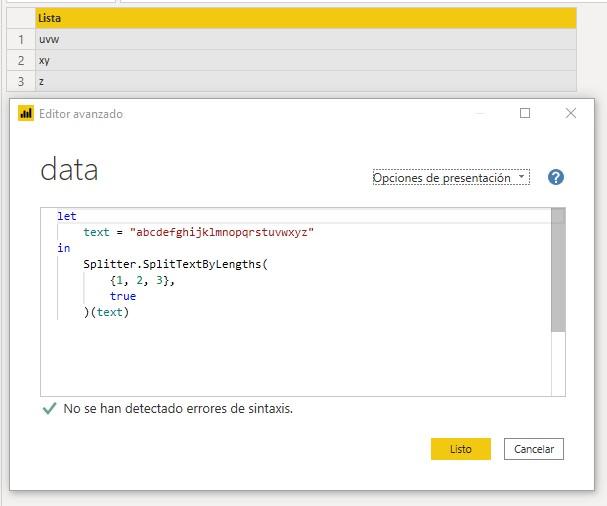Open the Opciones de presentación dropdown
The height and width of the screenshot is (506, 607).
click(450, 178)
